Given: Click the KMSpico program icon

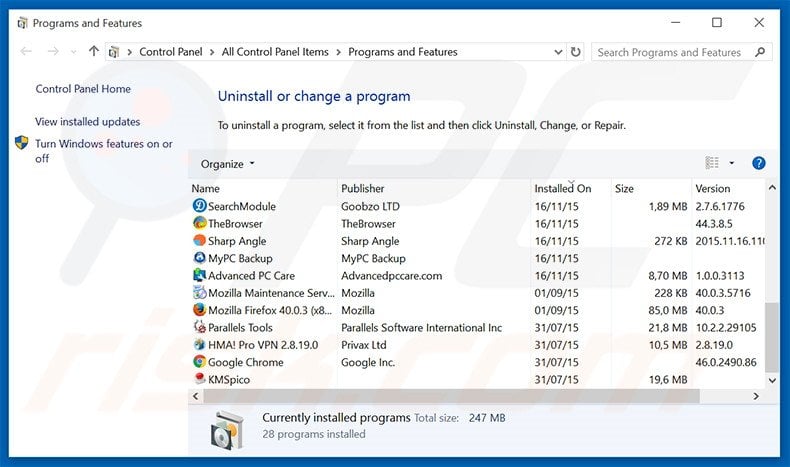Looking at the screenshot, I should tap(200, 378).
